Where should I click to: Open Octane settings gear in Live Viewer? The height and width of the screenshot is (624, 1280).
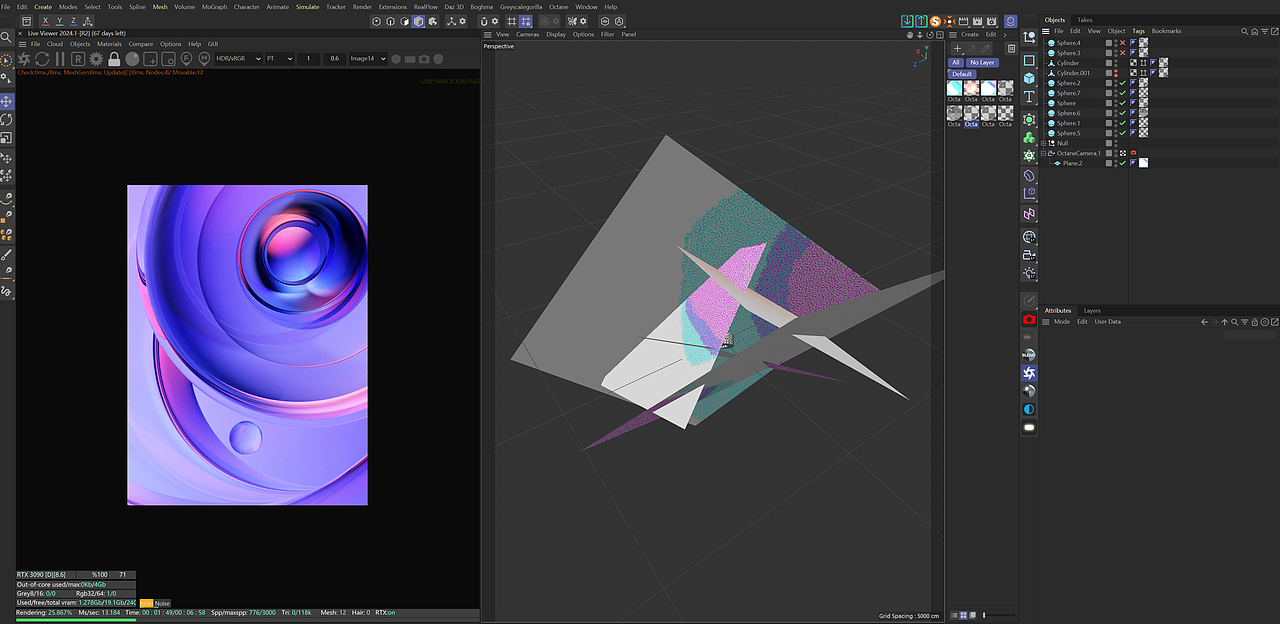pyautogui.click(x=96, y=59)
